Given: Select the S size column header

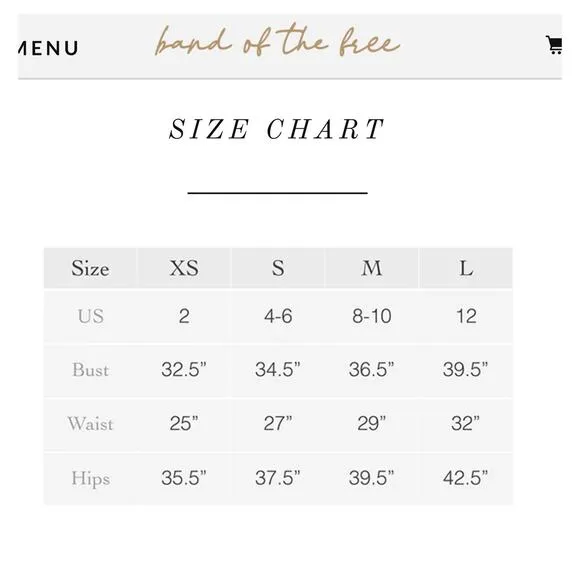Looking at the screenshot, I should click(x=278, y=268).
